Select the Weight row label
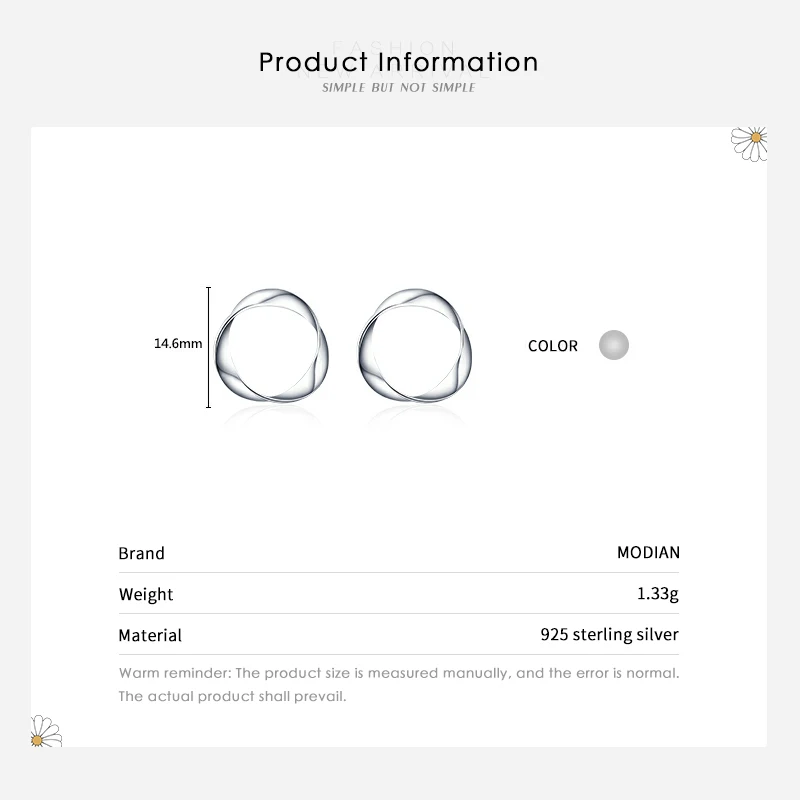This screenshot has height=800, width=800. tap(146, 594)
